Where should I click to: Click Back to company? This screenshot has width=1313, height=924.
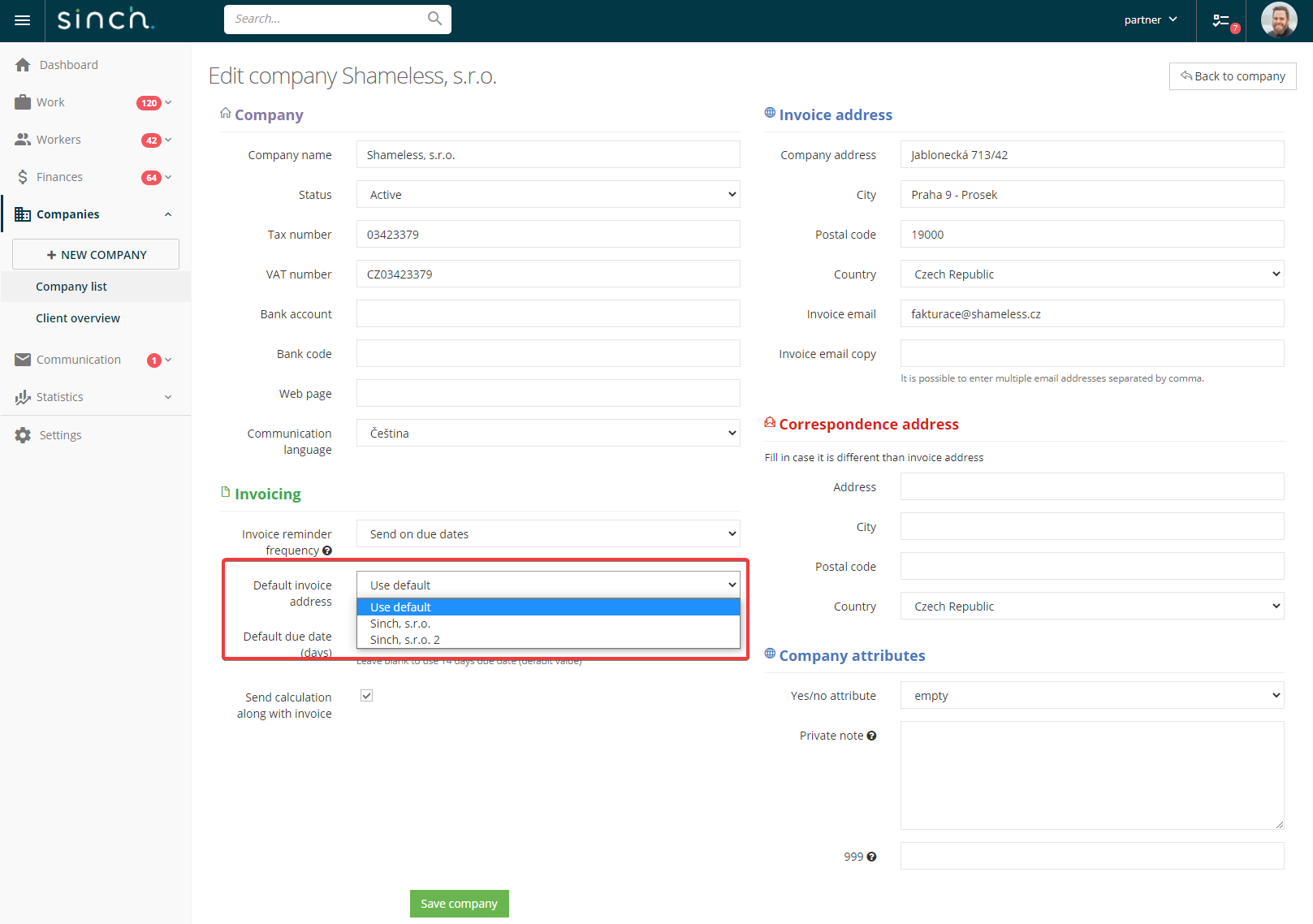1233,76
